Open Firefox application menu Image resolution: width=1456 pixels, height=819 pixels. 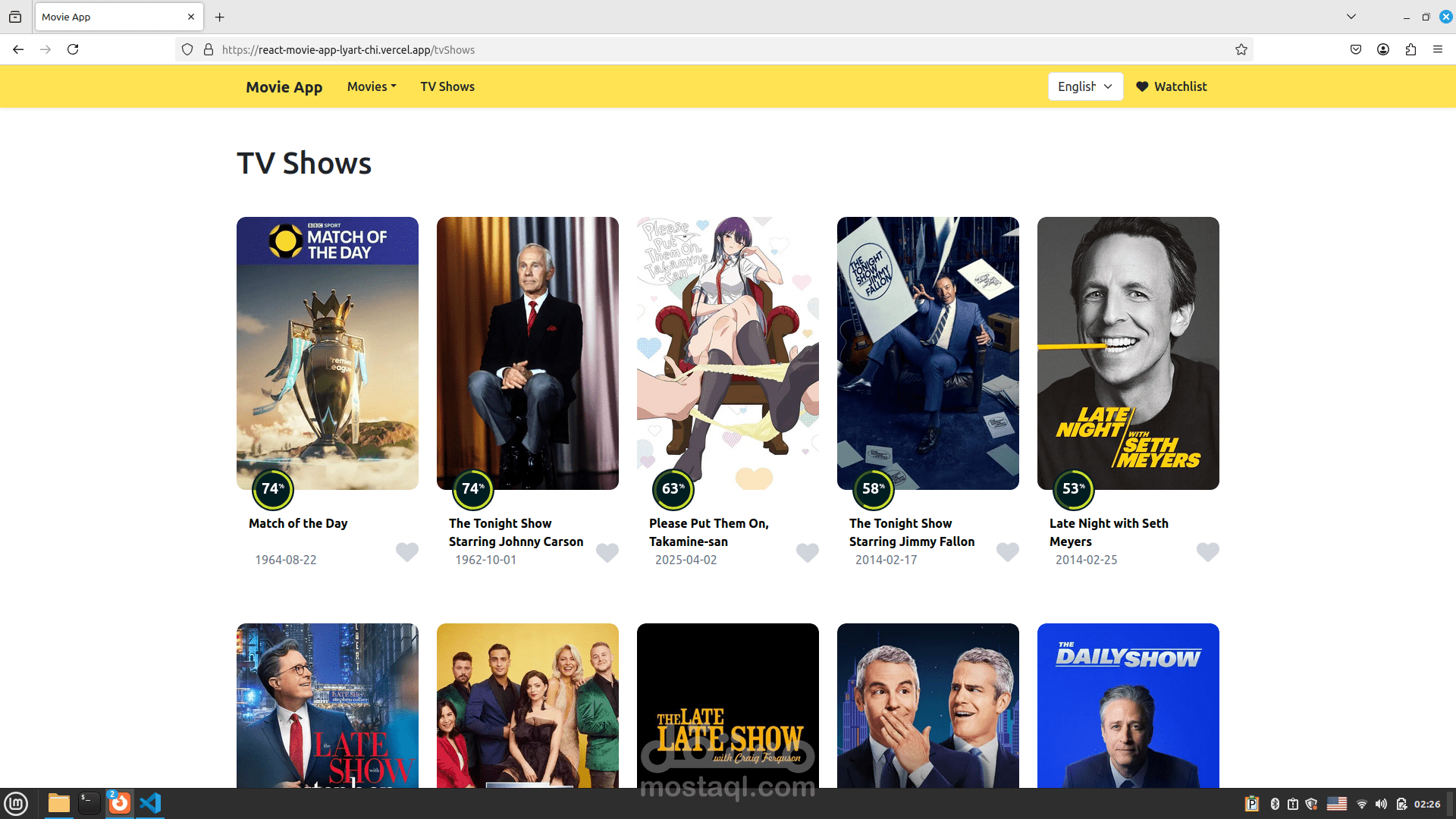[x=1437, y=50]
